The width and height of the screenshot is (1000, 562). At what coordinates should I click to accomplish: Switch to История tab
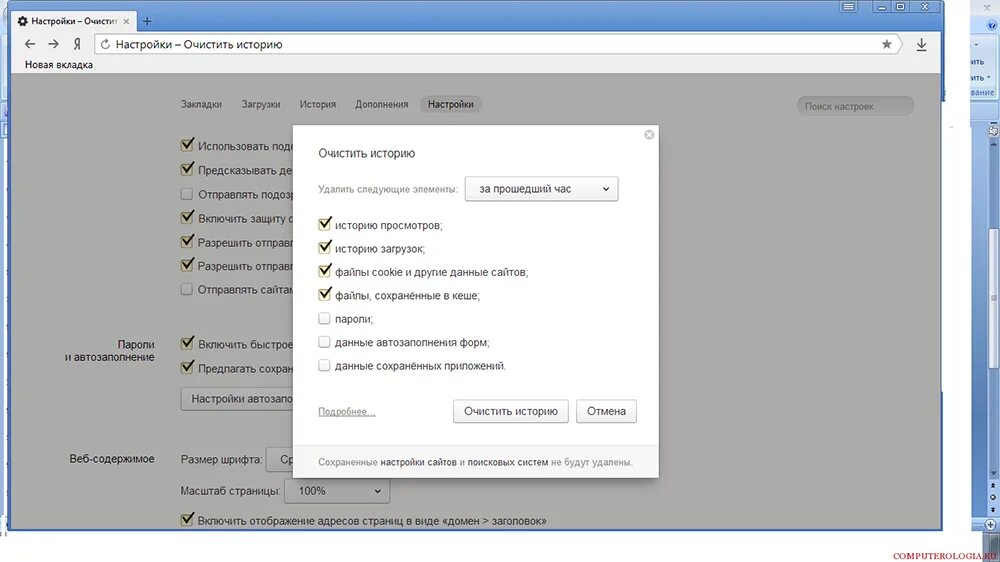[x=318, y=104]
